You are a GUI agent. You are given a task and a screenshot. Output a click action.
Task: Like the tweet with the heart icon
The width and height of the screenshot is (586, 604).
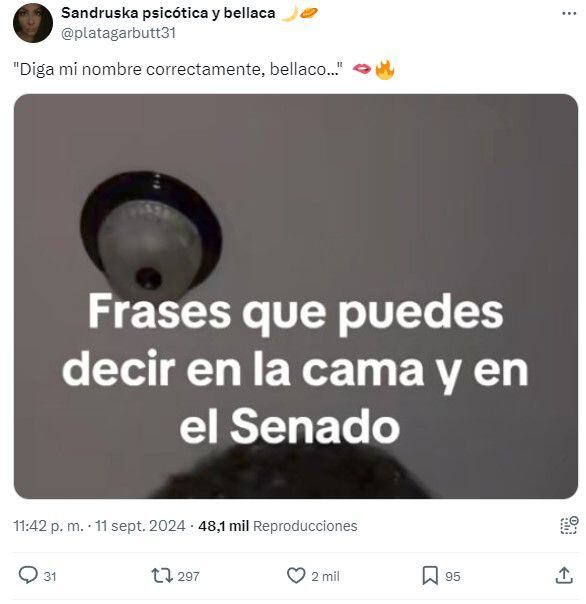point(296,576)
